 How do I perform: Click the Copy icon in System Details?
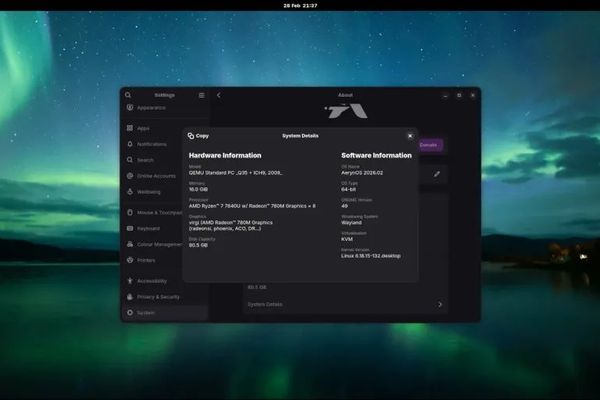[x=191, y=136]
